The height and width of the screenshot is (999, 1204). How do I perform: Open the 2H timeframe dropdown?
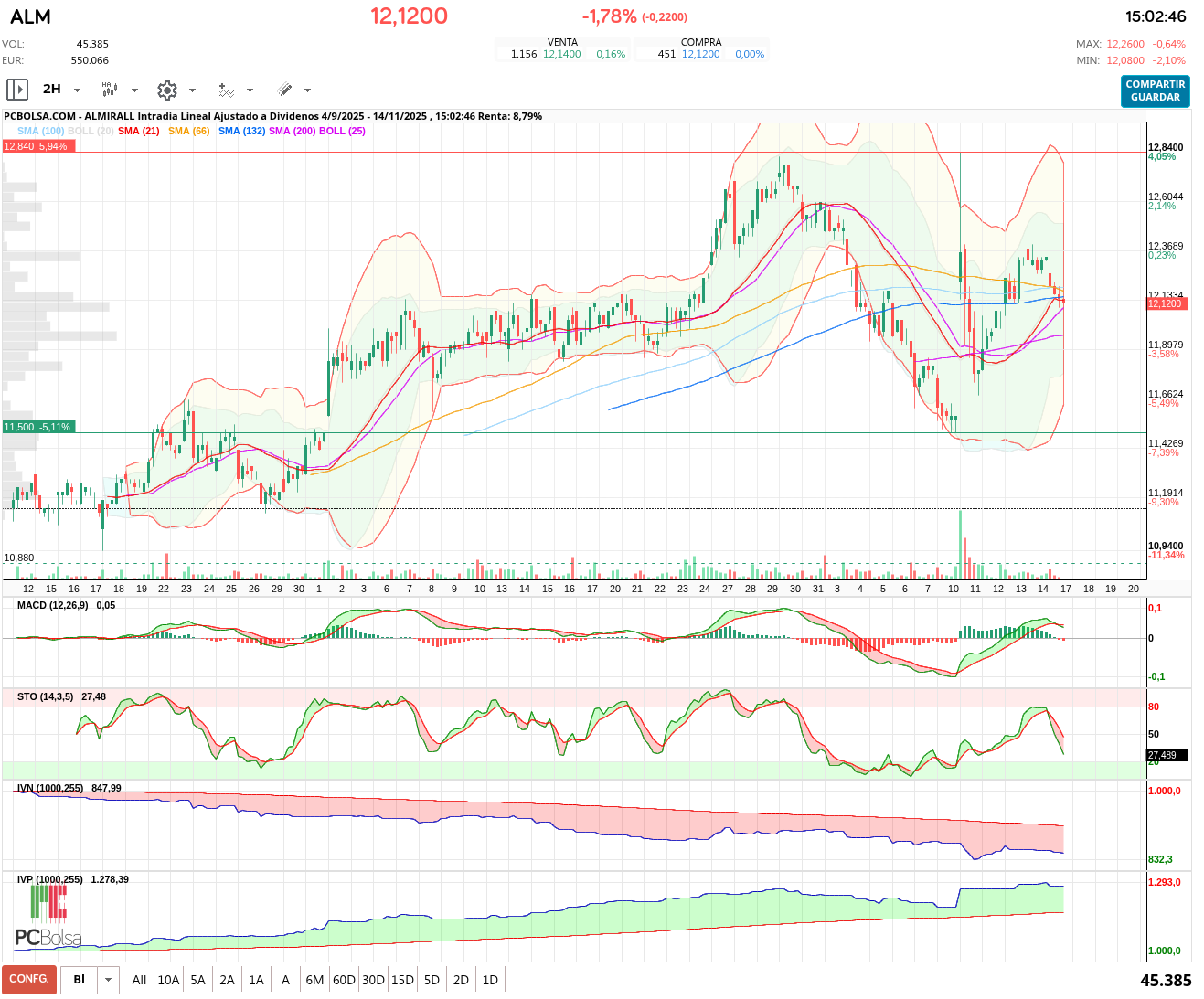coord(77,90)
